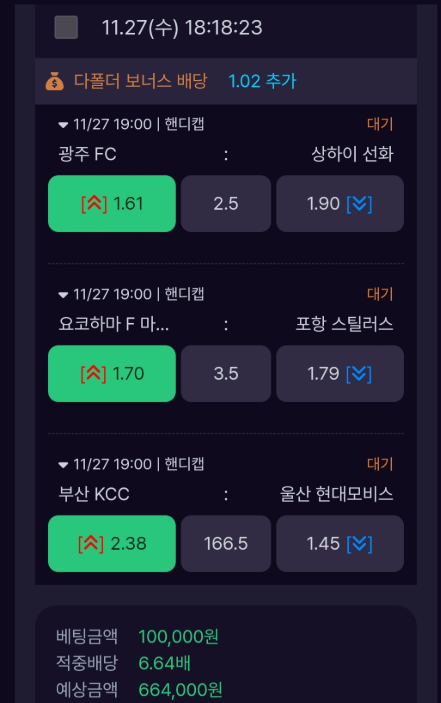
Task: Click the 664,000원 expected amount
Action: 180,690
